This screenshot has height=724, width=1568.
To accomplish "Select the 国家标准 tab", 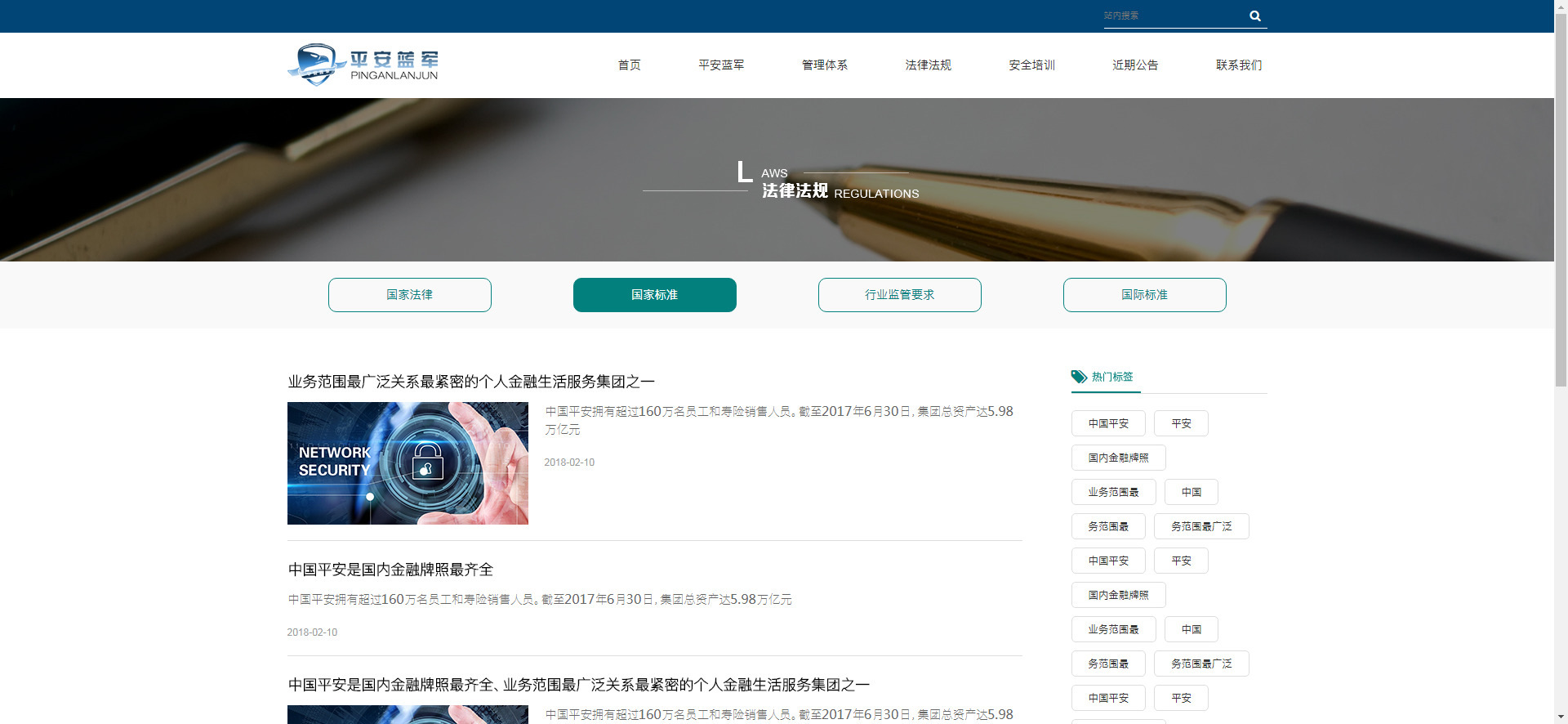I will click(x=655, y=295).
